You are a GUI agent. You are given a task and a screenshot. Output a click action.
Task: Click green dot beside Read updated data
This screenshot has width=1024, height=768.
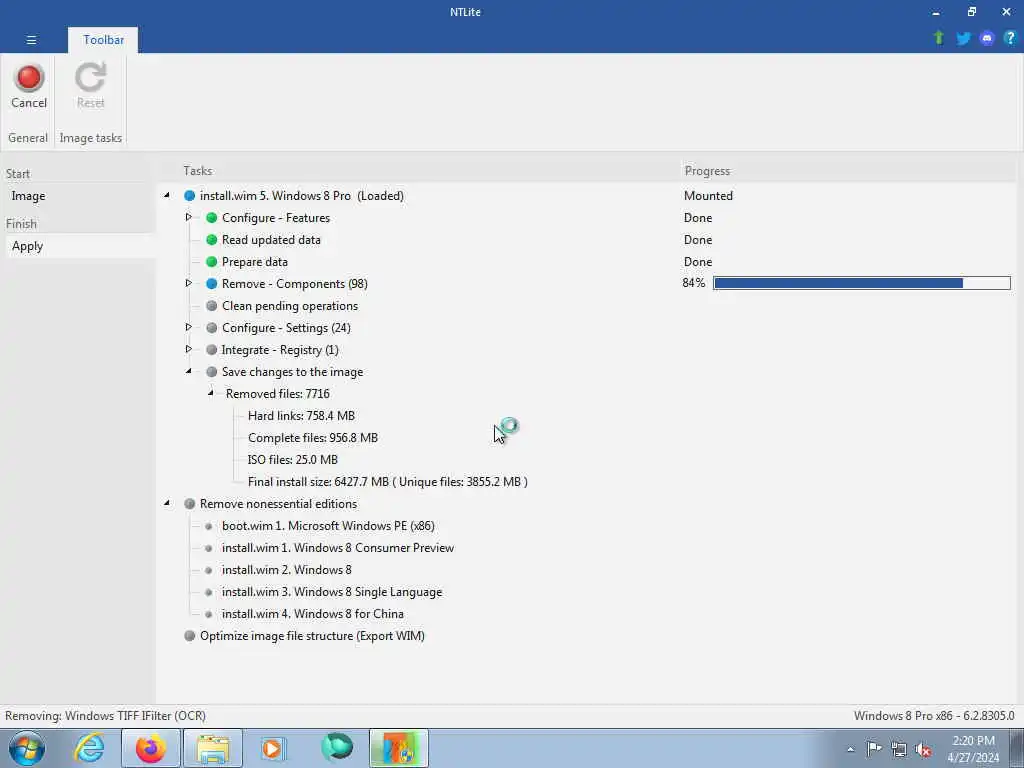[212, 240]
